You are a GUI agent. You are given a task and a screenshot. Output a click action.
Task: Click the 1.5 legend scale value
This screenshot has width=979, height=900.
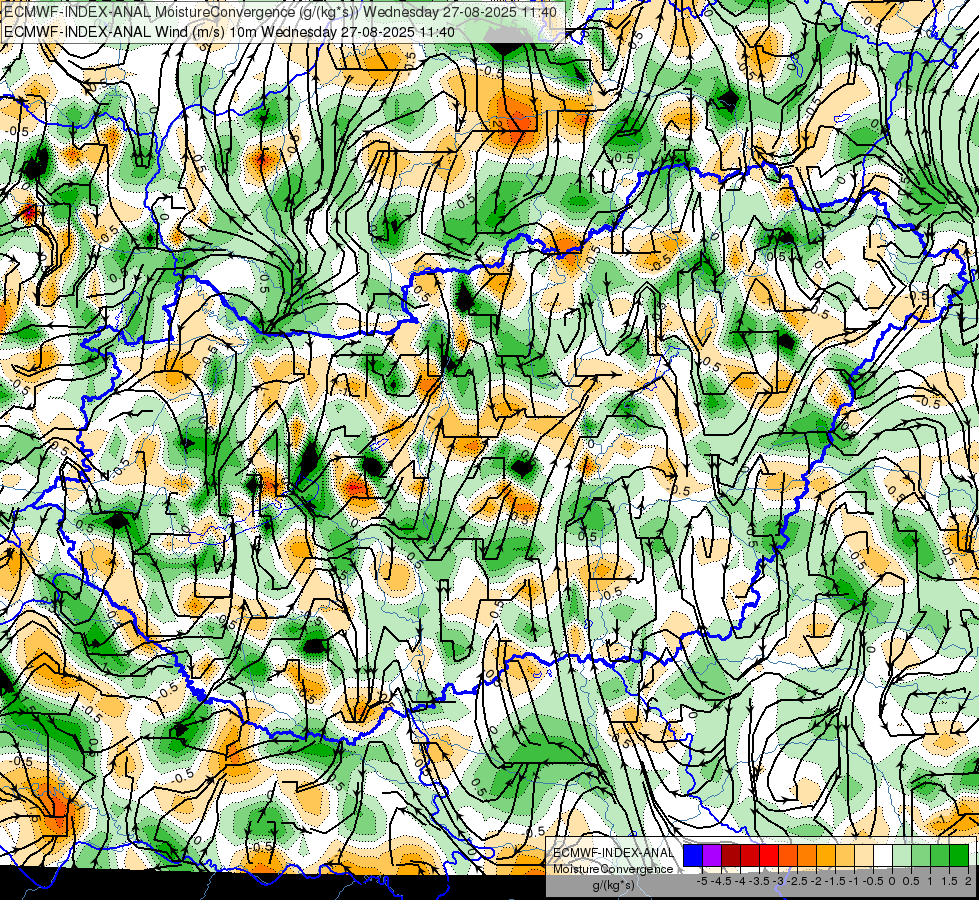(949, 881)
